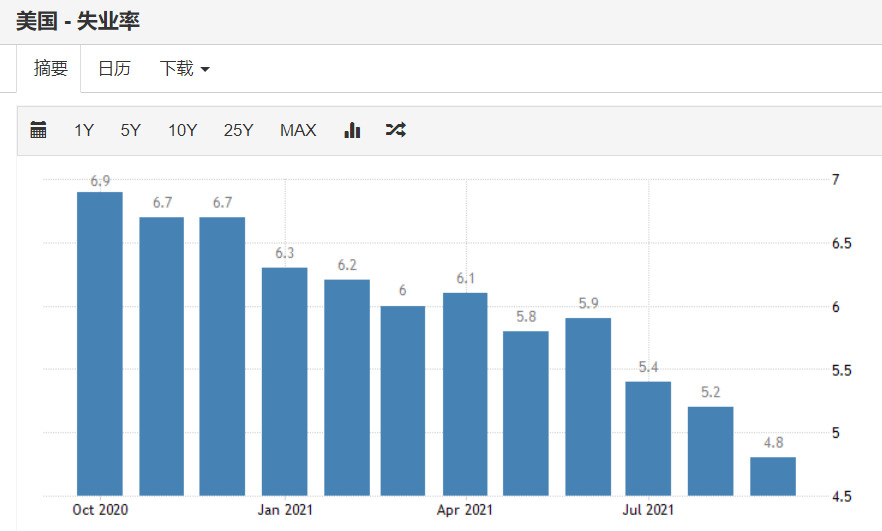The height and width of the screenshot is (531, 882).
Task: Click the bar labeled 6.2
Action: [347, 388]
